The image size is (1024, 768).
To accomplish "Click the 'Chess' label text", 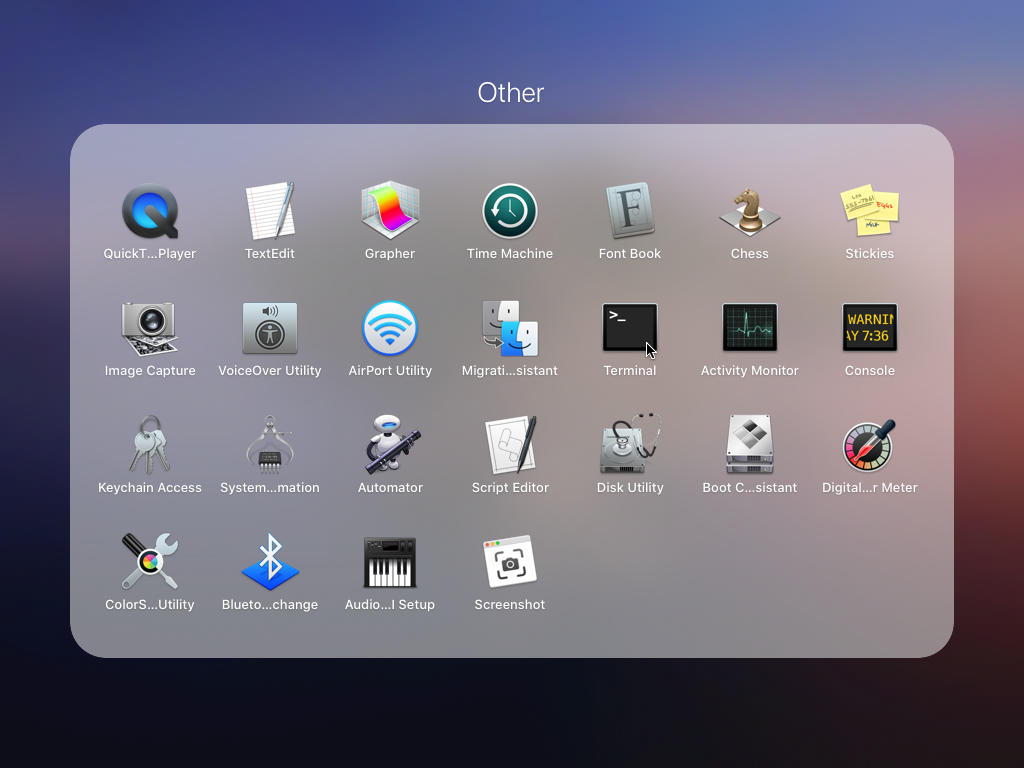I will click(750, 253).
